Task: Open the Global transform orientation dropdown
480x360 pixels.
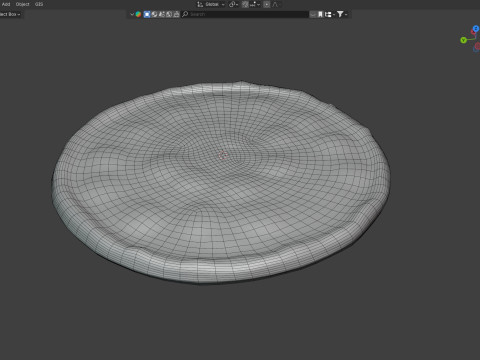Action: (215, 4)
